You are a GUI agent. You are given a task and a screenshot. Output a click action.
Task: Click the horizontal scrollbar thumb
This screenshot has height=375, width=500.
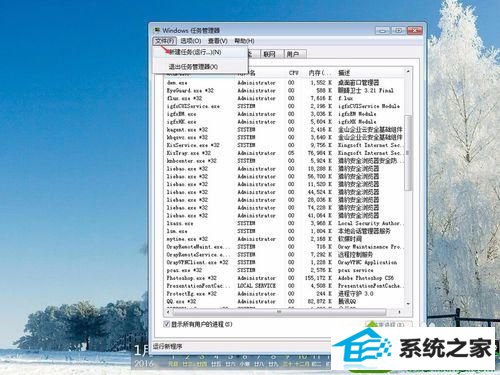click(x=279, y=312)
